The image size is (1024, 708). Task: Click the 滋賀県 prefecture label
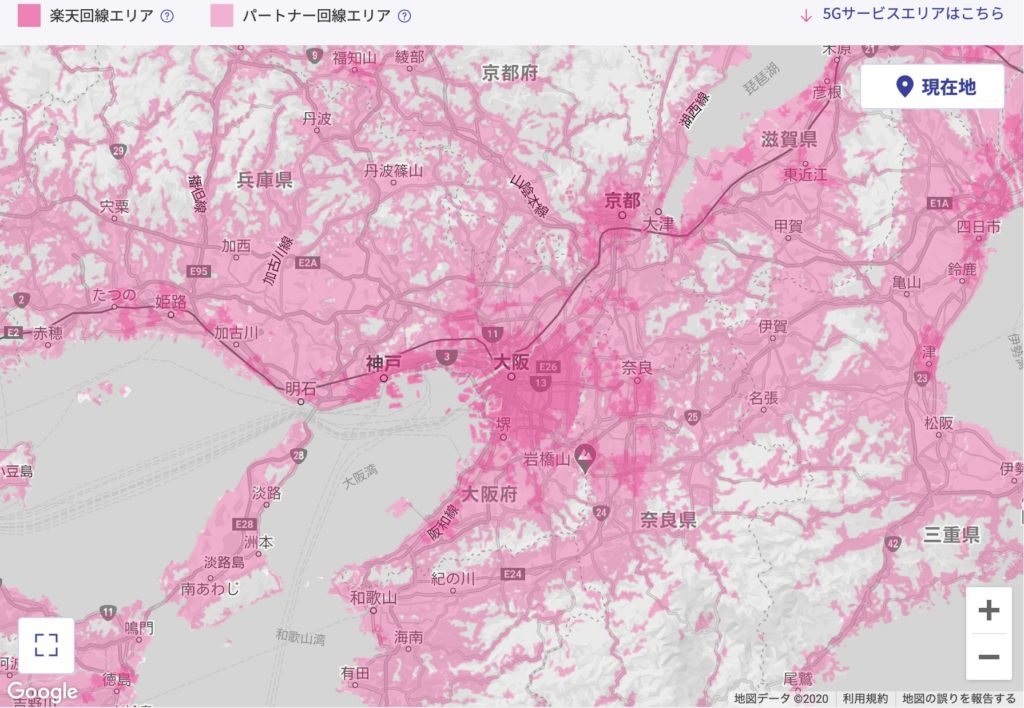789,138
